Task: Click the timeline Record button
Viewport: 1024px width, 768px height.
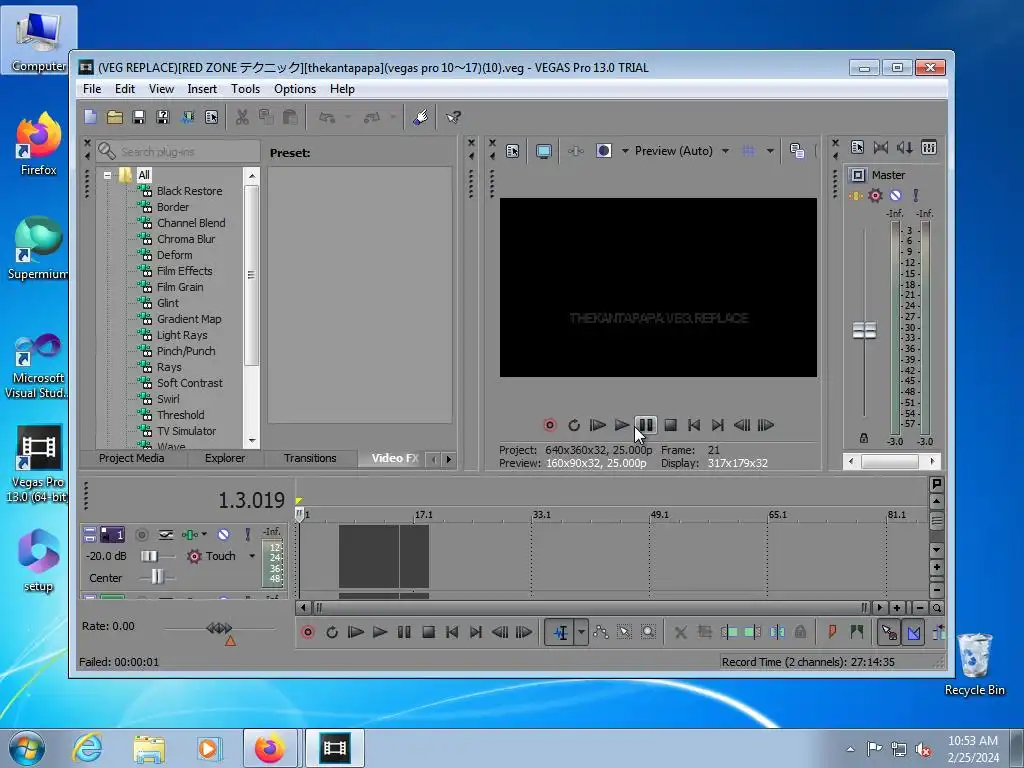Action: (x=308, y=632)
